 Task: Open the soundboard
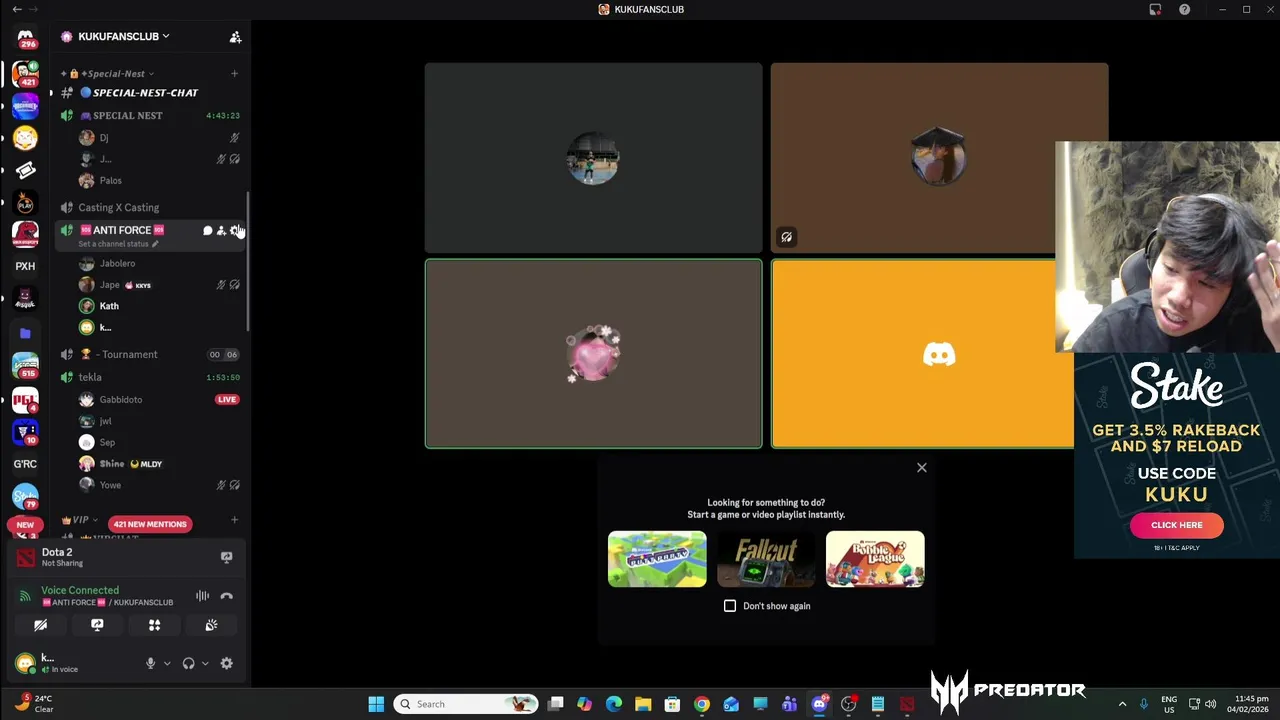[211, 625]
